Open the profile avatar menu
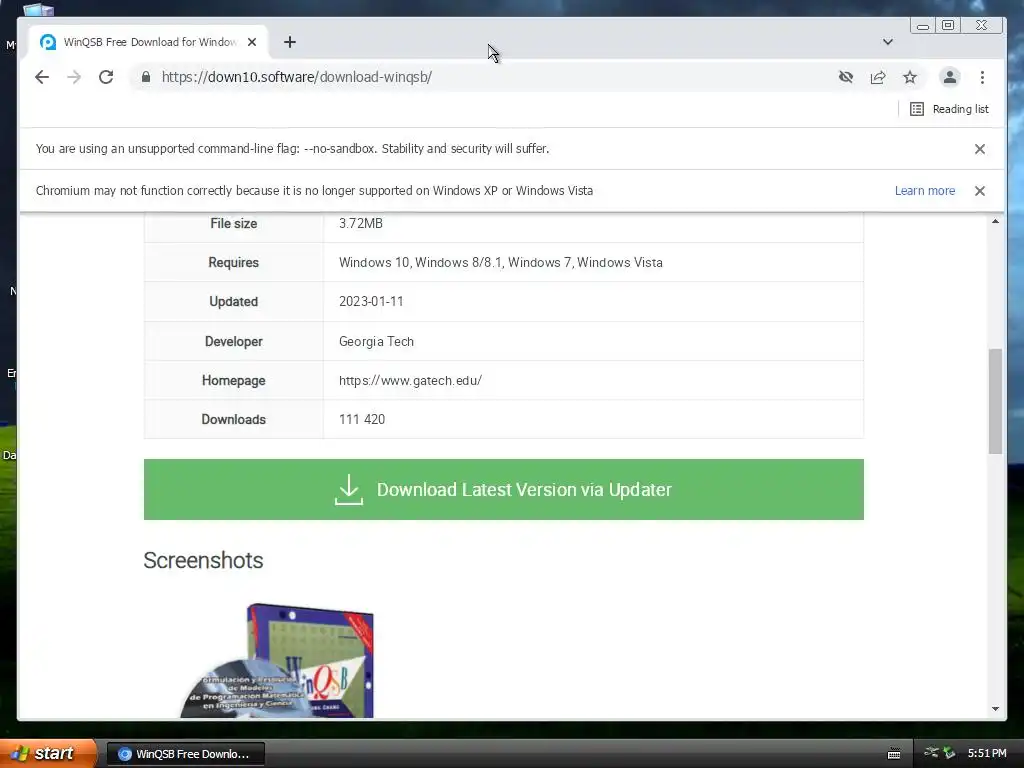The width and height of the screenshot is (1024, 768). click(x=950, y=77)
